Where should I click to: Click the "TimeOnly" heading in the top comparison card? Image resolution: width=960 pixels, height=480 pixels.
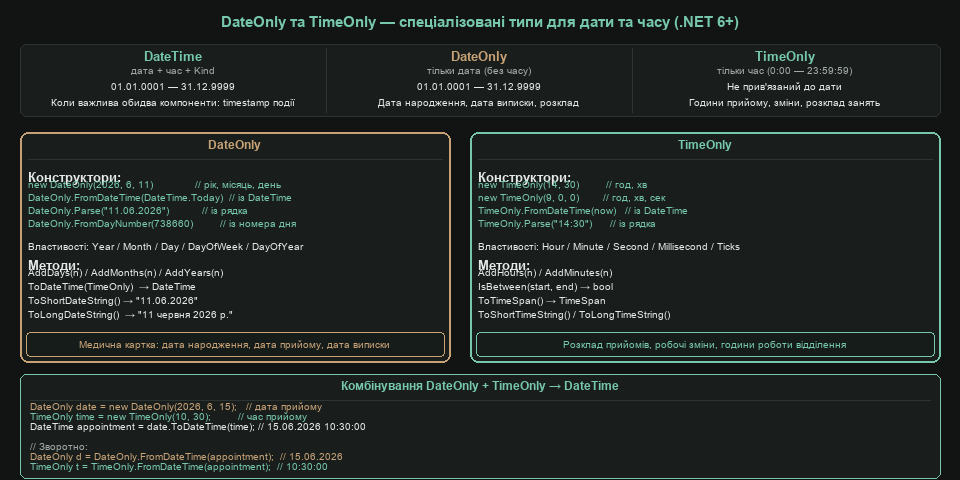click(x=785, y=57)
